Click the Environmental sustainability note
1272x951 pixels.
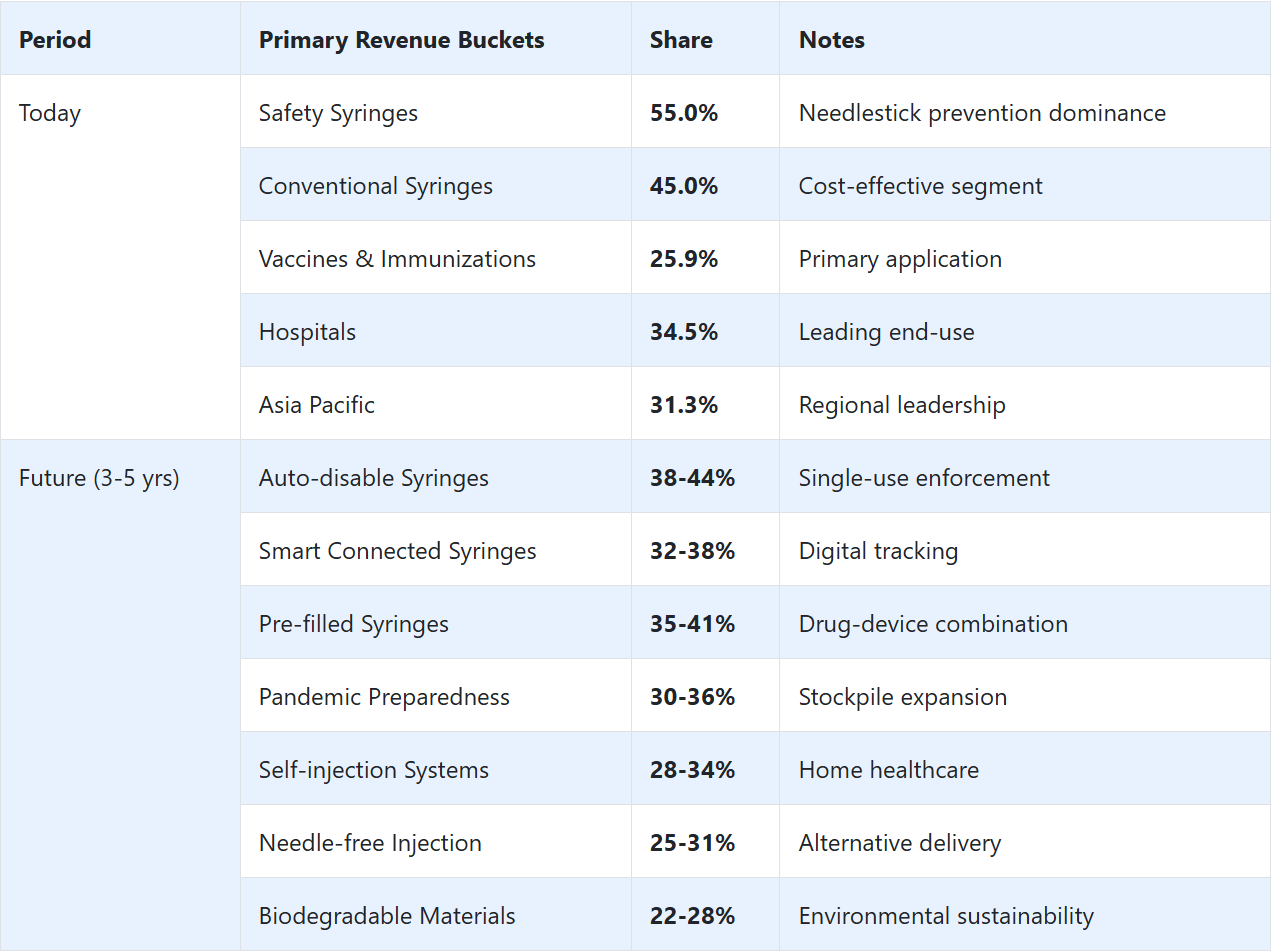click(946, 916)
